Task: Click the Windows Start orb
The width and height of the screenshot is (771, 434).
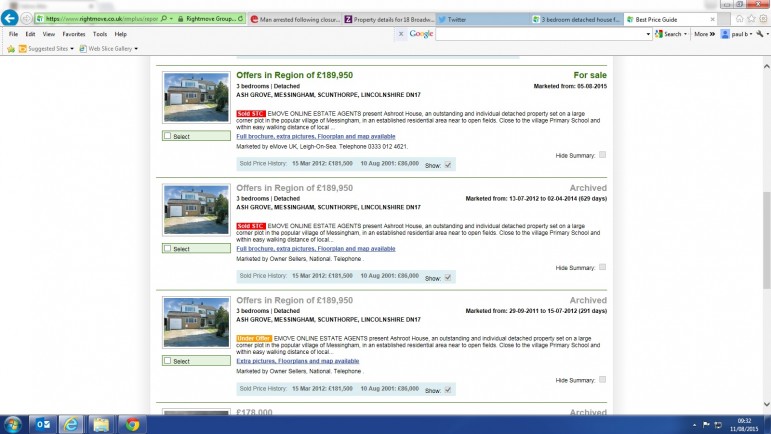Action: [12, 423]
